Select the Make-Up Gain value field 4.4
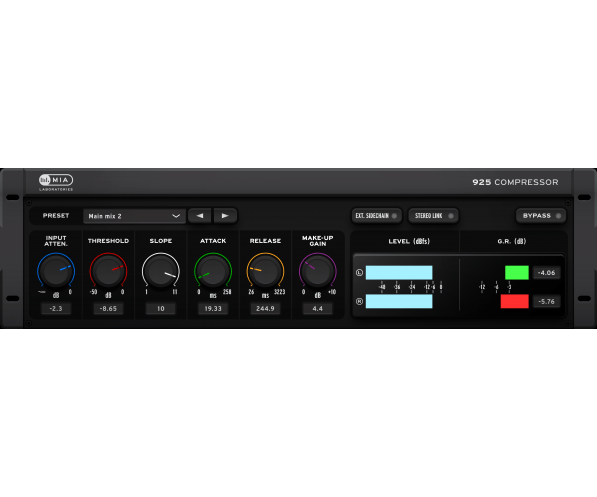 tap(318, 308)
